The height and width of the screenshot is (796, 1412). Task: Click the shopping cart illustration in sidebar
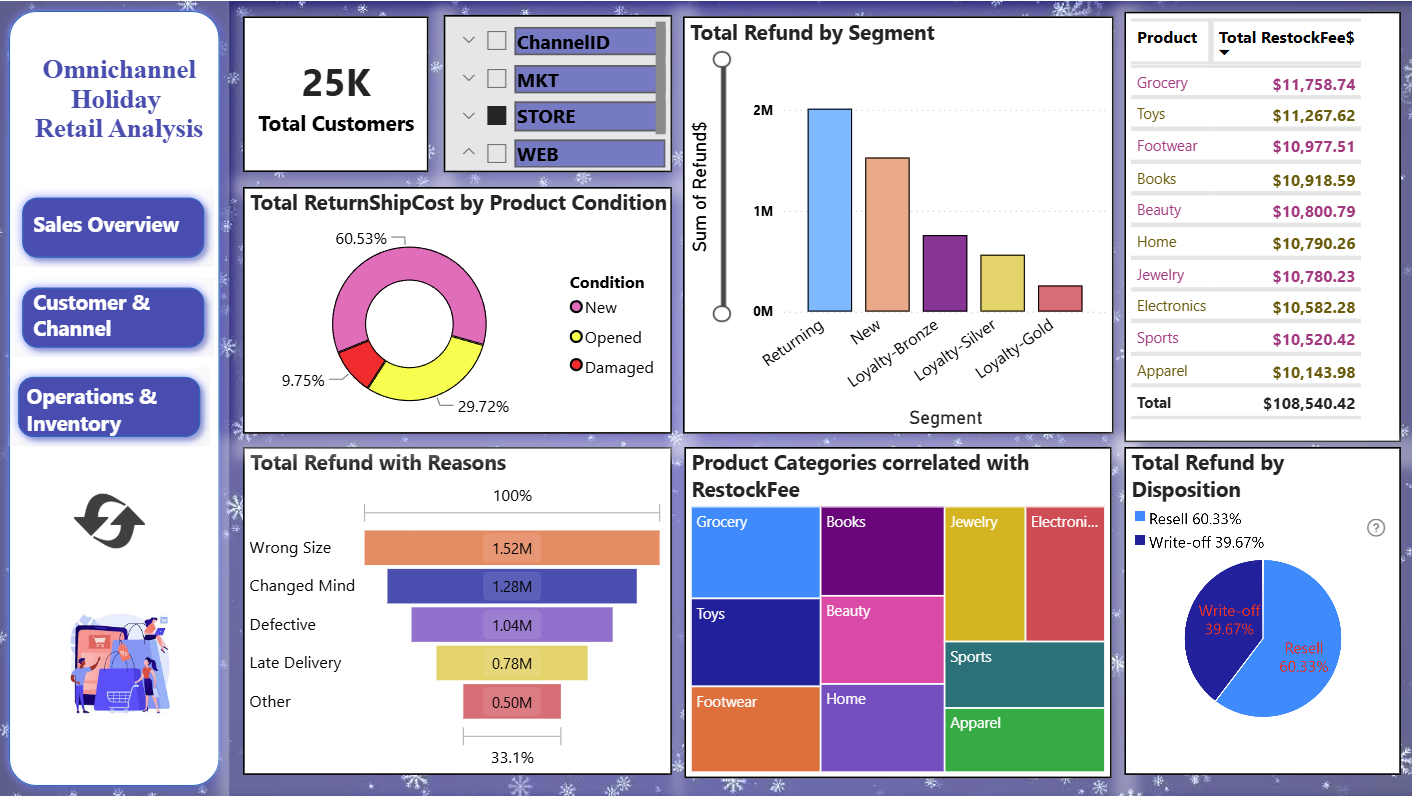pyautogui.click(x=120, y=664)
